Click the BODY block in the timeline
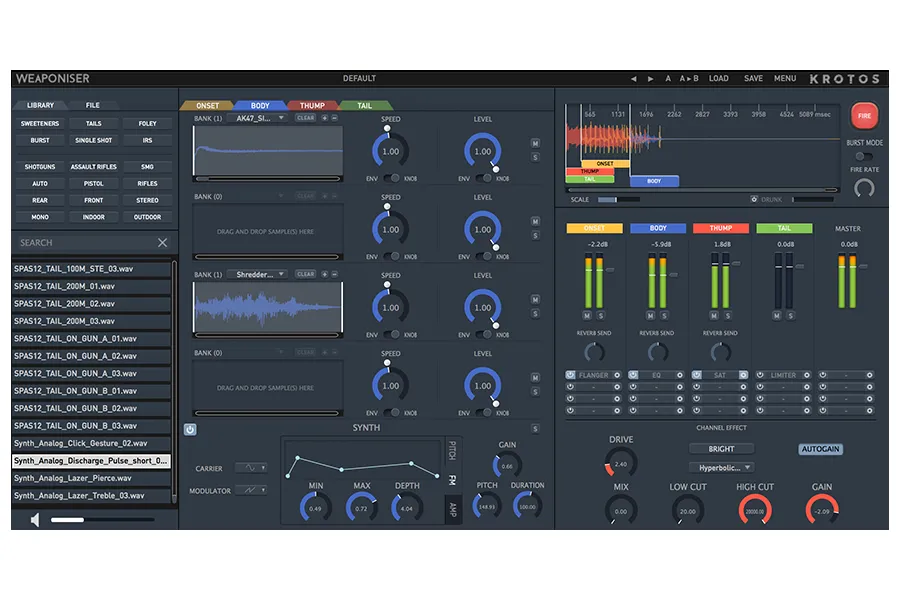The image size is (900, 600). 654,181
